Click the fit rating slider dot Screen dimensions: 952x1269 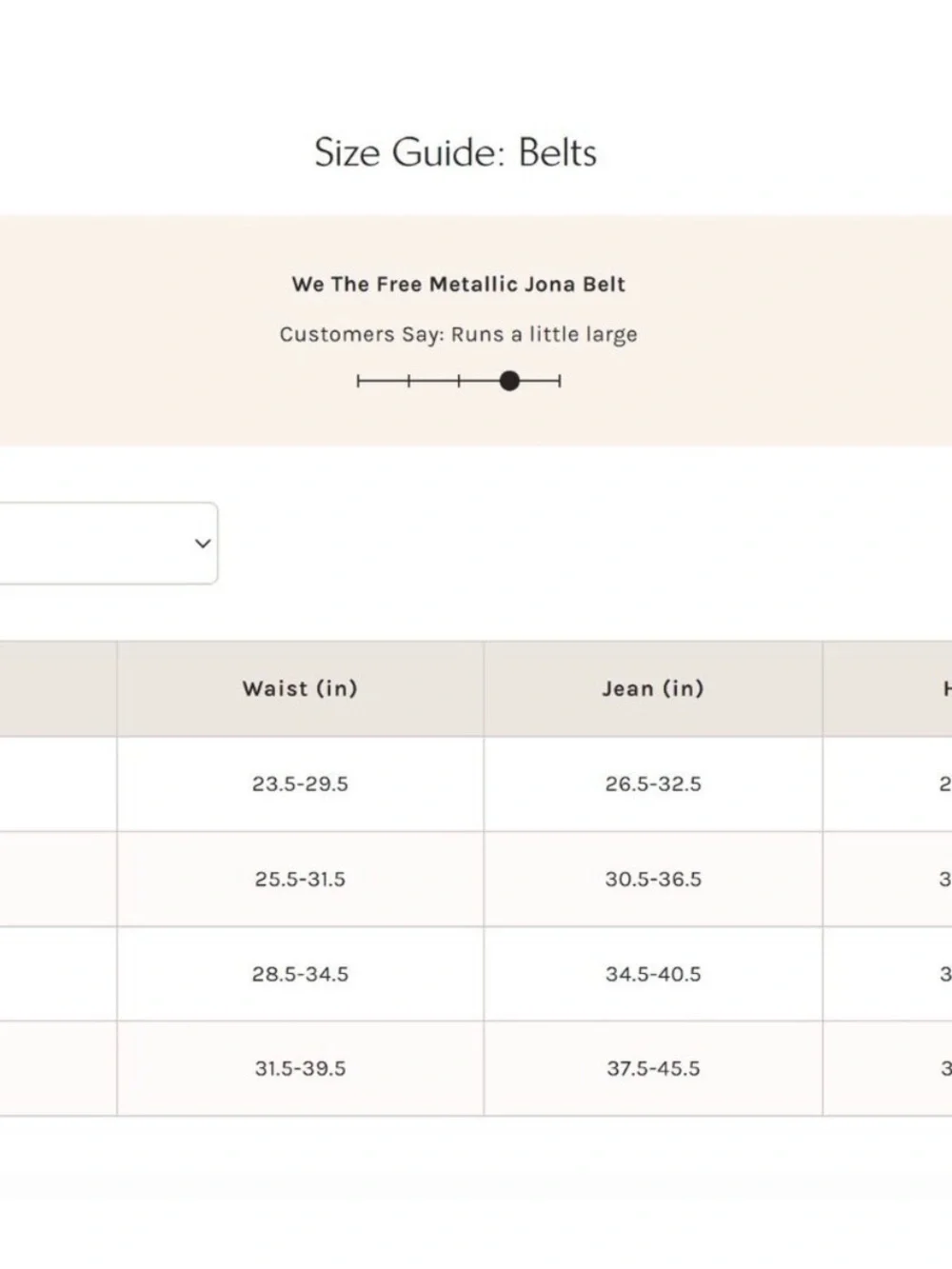tap(509, 381)
